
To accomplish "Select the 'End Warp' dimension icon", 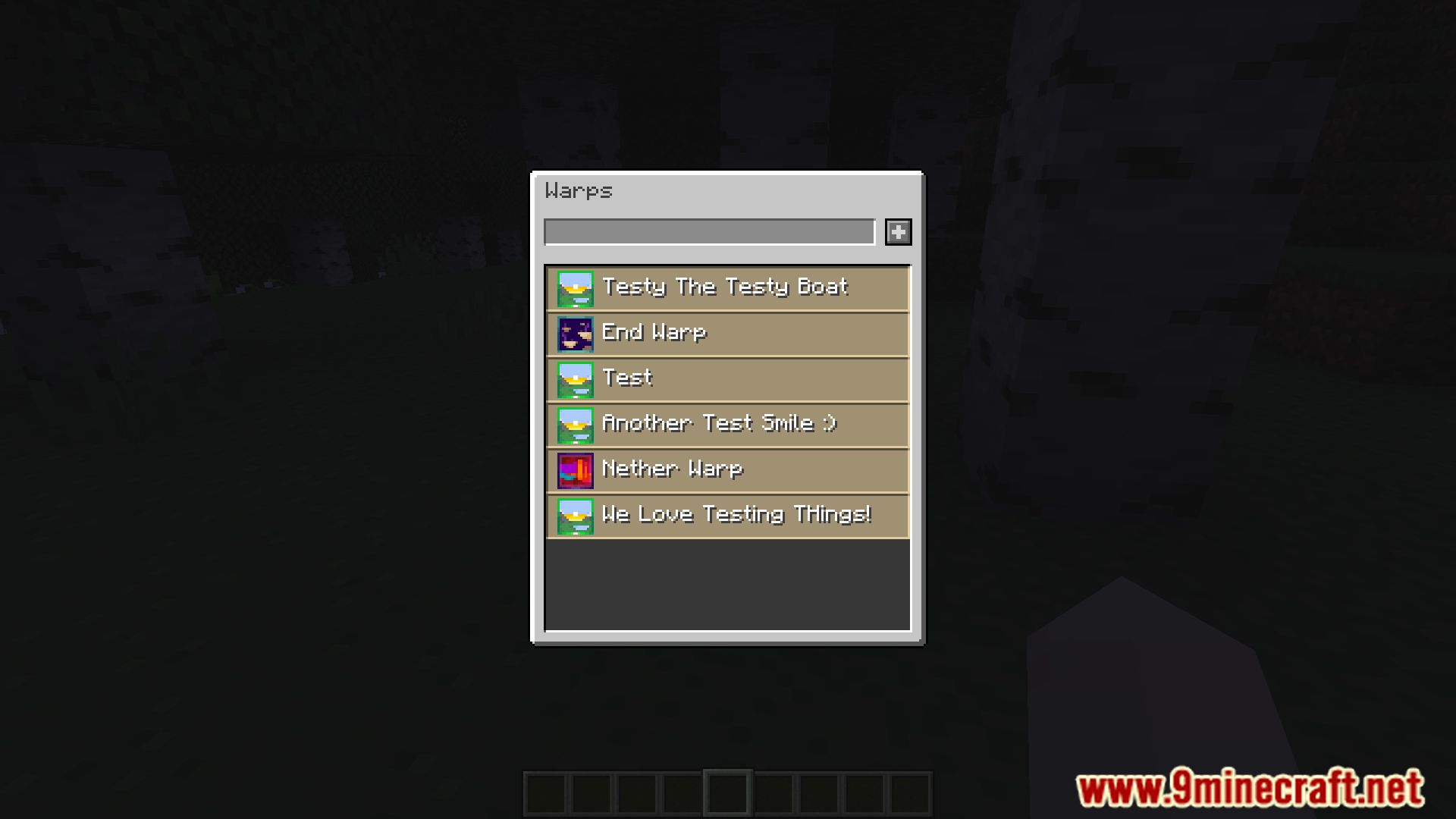I will click(x=575, y=333).
